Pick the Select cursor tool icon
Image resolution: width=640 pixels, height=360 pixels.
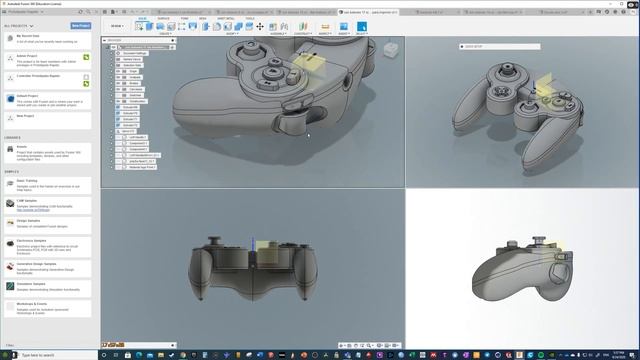coord(362,27)
